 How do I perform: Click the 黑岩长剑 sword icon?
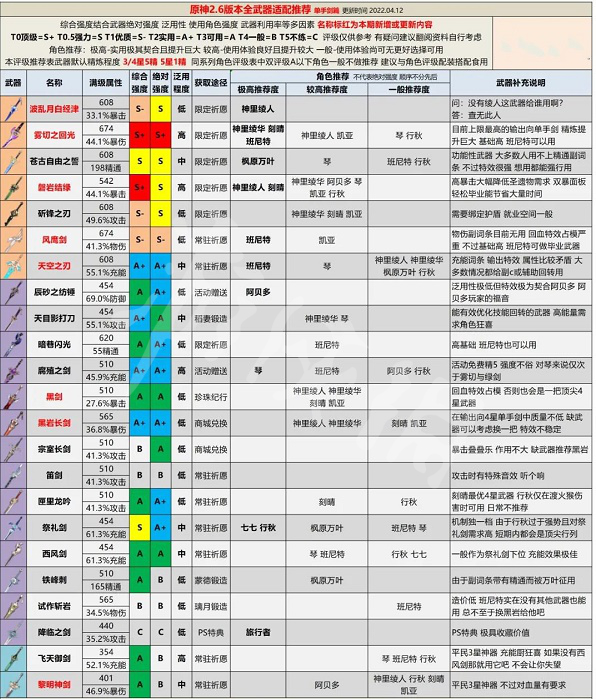coord(13,423)
